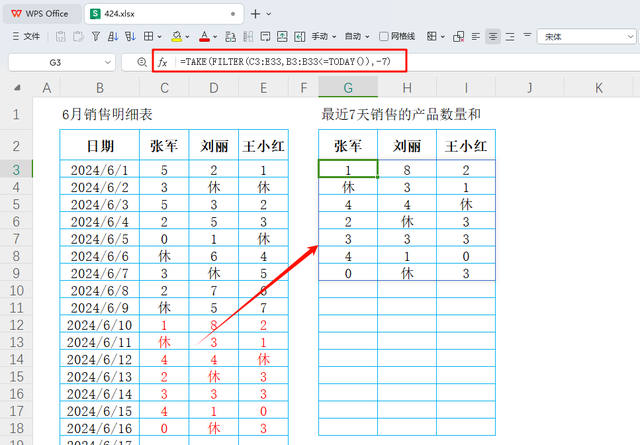The height and width of the screenshot is (445, 640).
Task: Click the greyed-out column split icon
Action: pos(248,37)
